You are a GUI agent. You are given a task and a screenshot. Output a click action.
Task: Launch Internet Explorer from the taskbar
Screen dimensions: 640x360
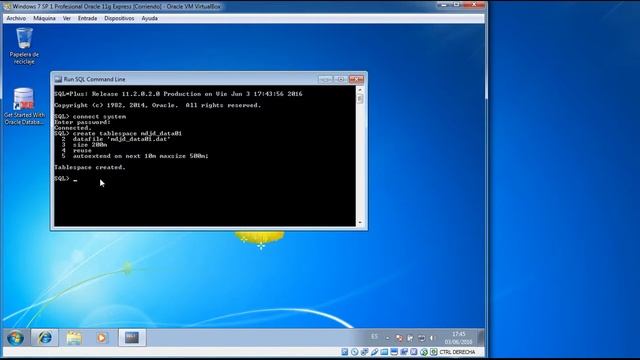click(x=44, y=338)
